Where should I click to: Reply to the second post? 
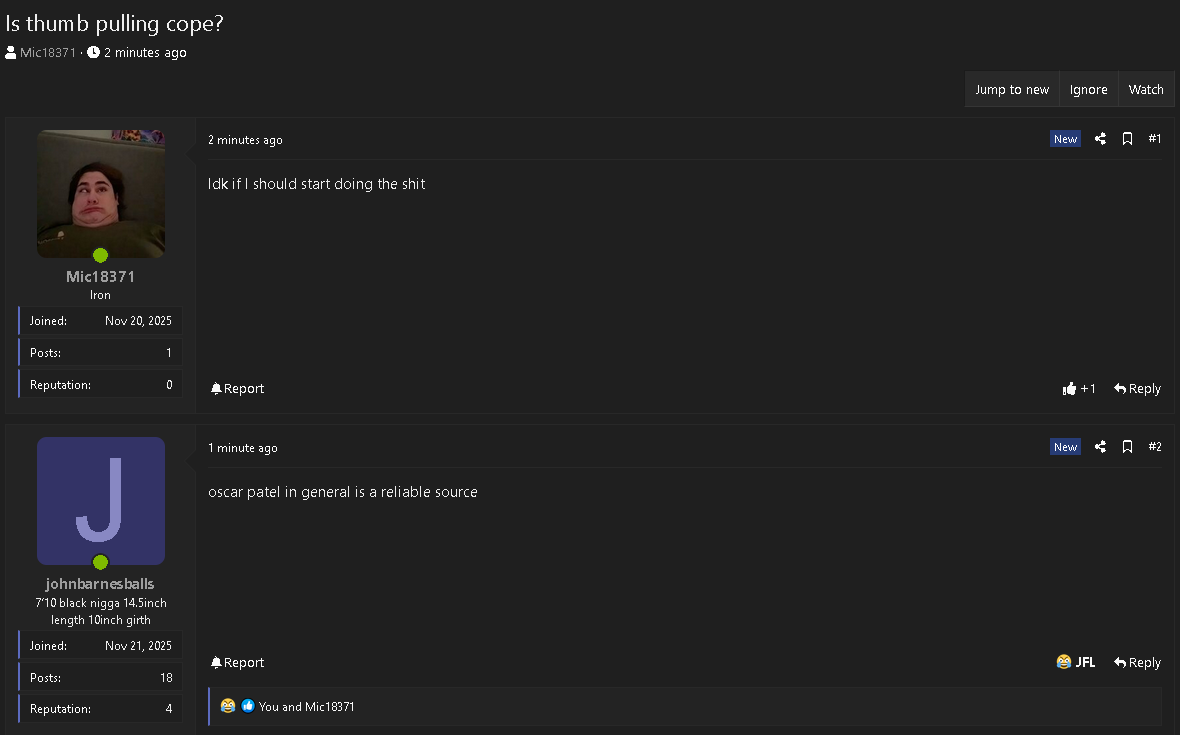tap(1137, 663)
